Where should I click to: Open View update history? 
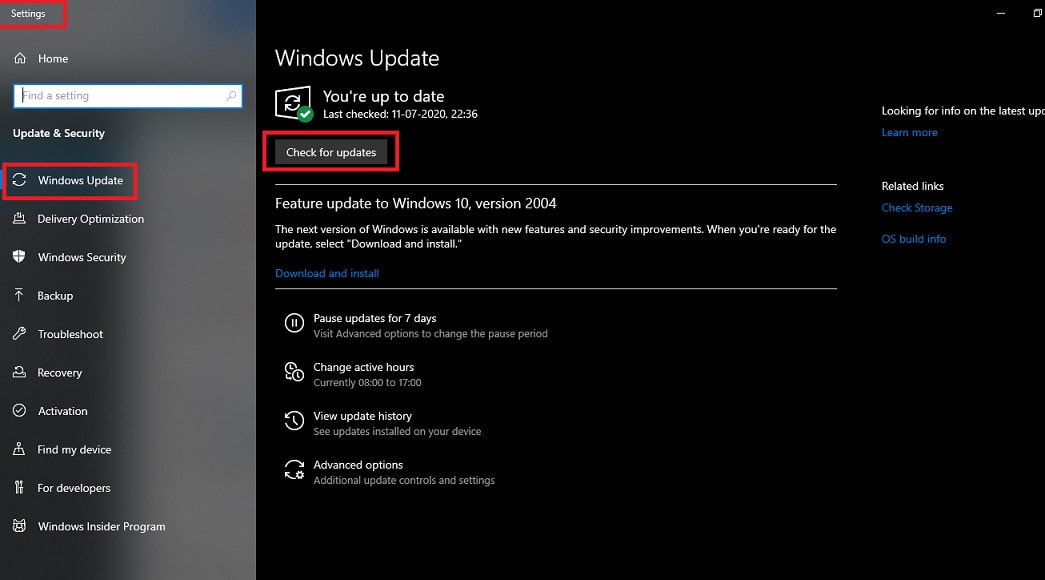pyautogui.click(x=363, y=416)
